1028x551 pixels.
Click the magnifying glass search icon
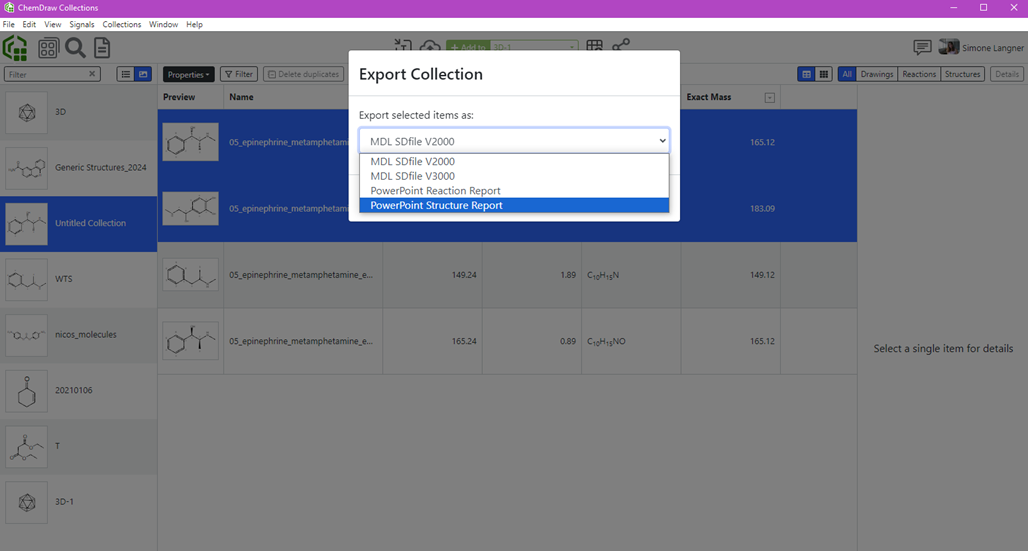(75, 48)
